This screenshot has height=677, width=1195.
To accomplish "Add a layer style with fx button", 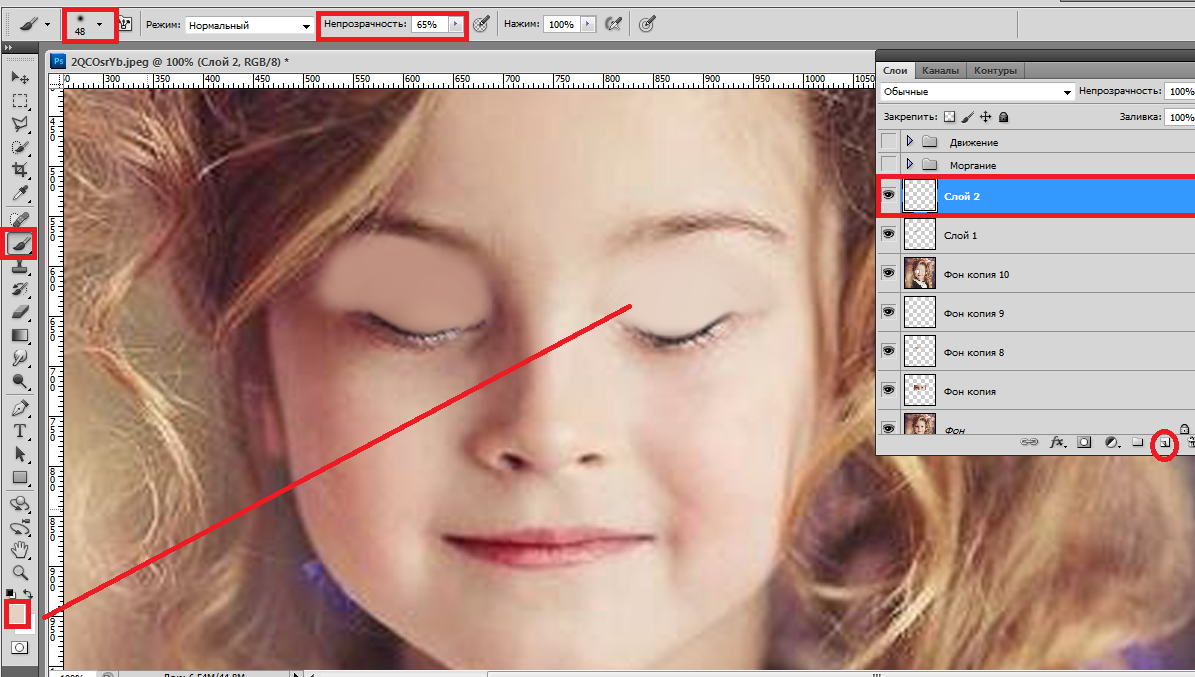I will tap(1057, 442).
